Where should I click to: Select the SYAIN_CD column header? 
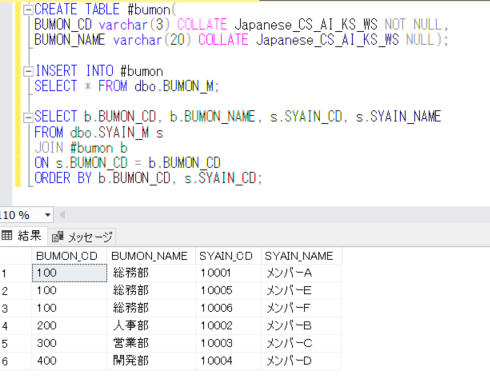(x=229, y=256)
